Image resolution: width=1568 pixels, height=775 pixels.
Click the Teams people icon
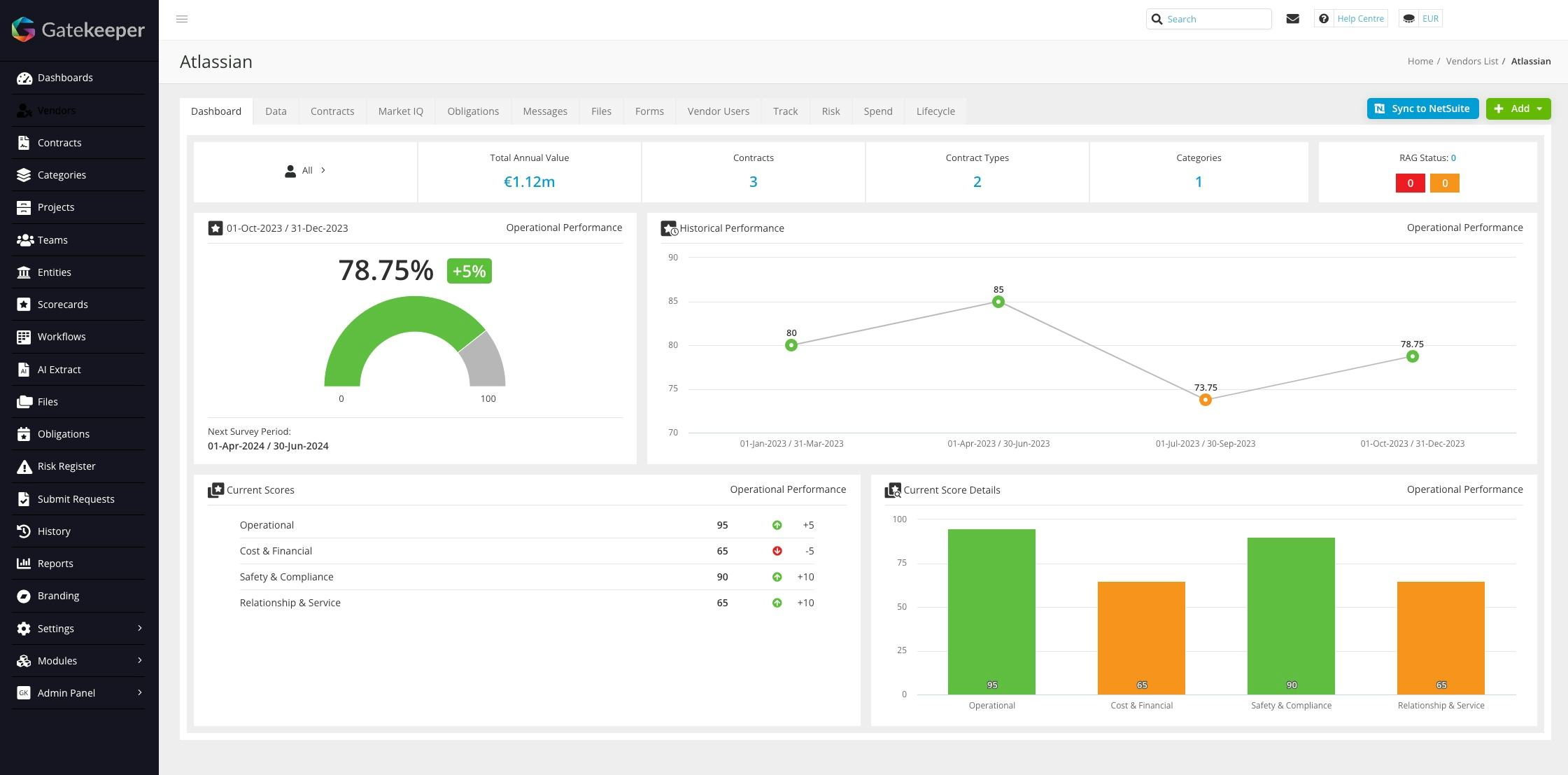click(25, 240)
